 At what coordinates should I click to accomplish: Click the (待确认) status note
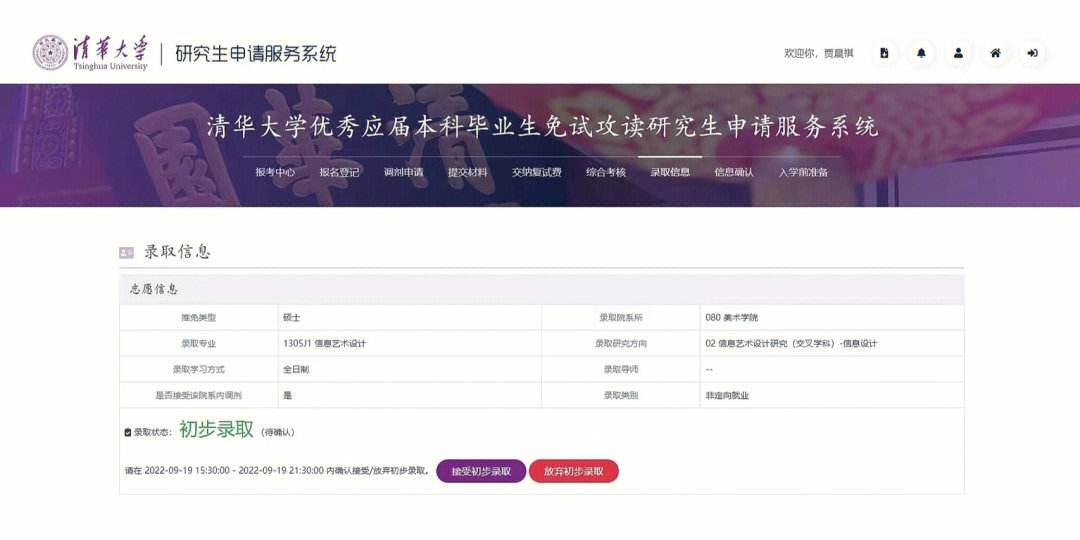pyautogui.click(x=278, y=433)
